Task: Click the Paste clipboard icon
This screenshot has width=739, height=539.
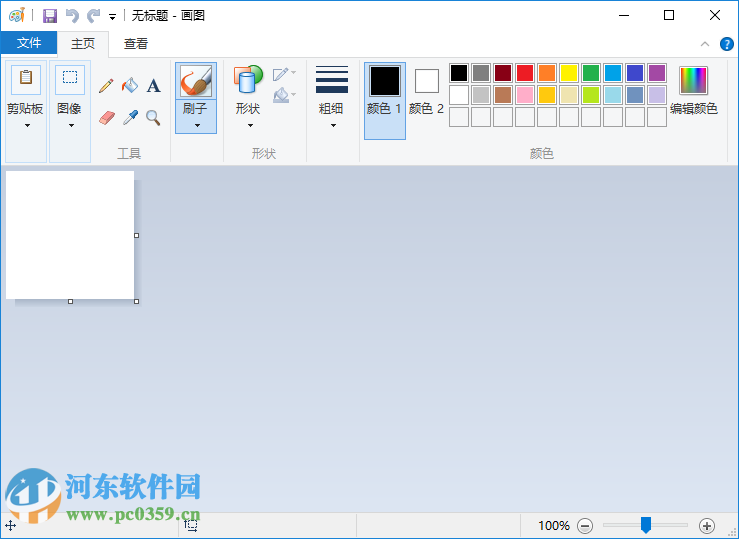Action: point(26,78)
